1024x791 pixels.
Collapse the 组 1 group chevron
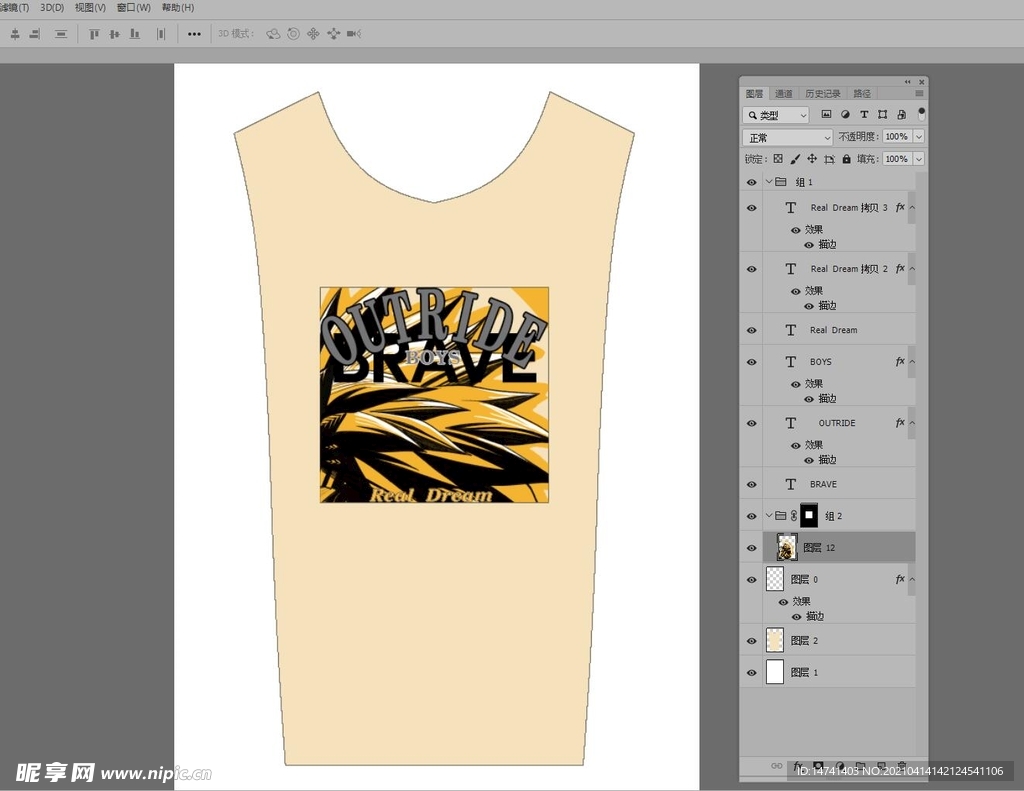pos(769,182)
